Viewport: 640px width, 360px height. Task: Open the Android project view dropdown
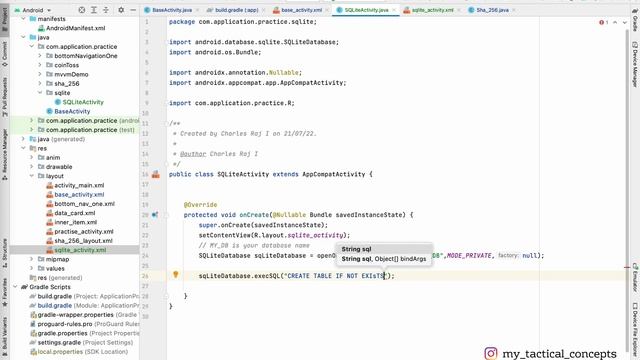coord(33,10)
